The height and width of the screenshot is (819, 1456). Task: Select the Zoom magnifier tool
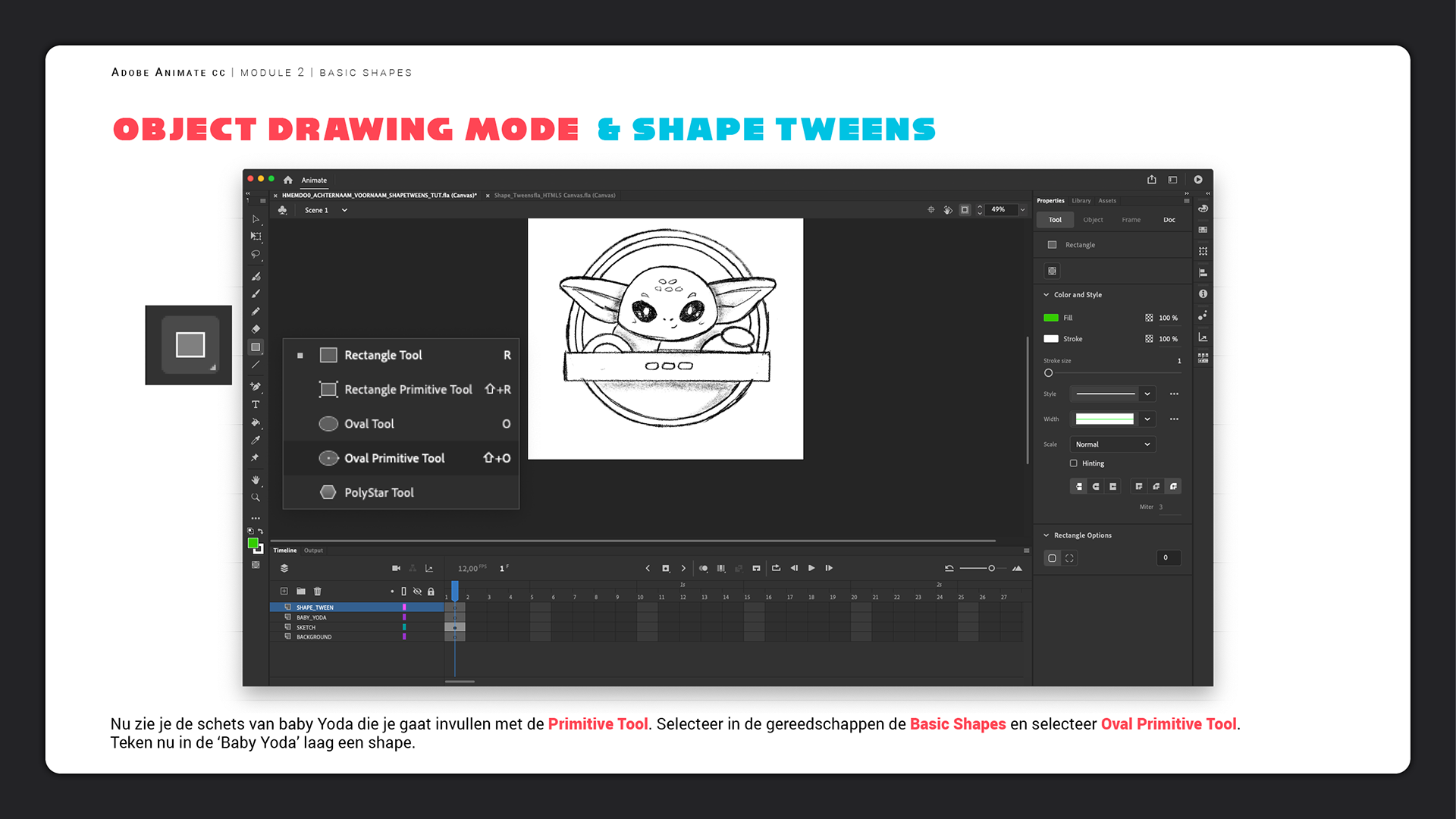(x=256, y=497)
